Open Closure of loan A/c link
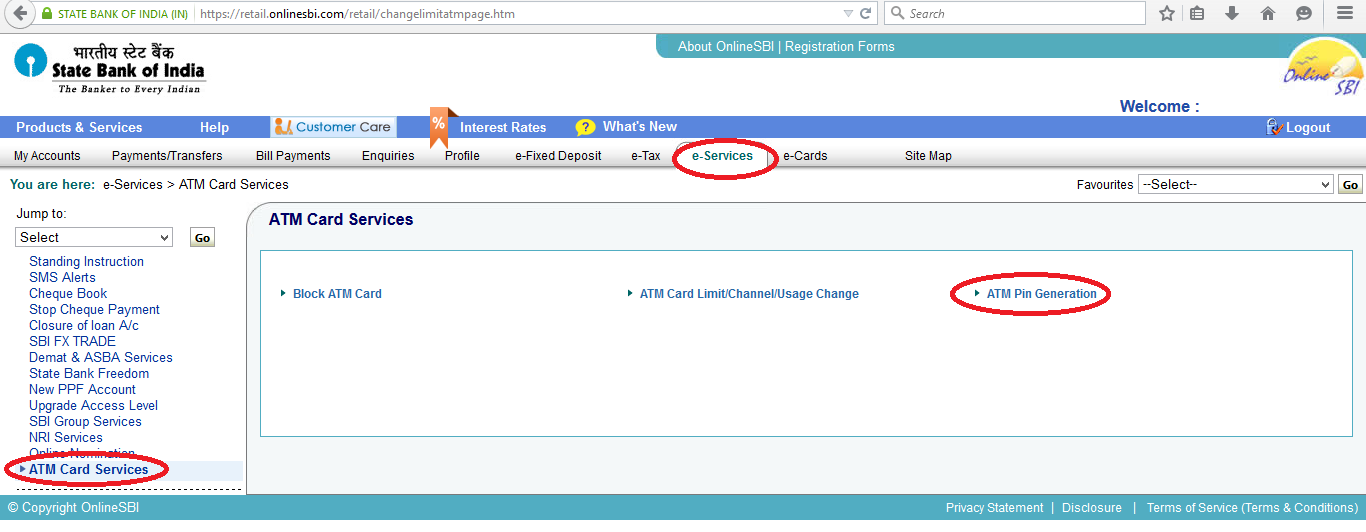Screen dimensions: 1366x532 (84, 326)
